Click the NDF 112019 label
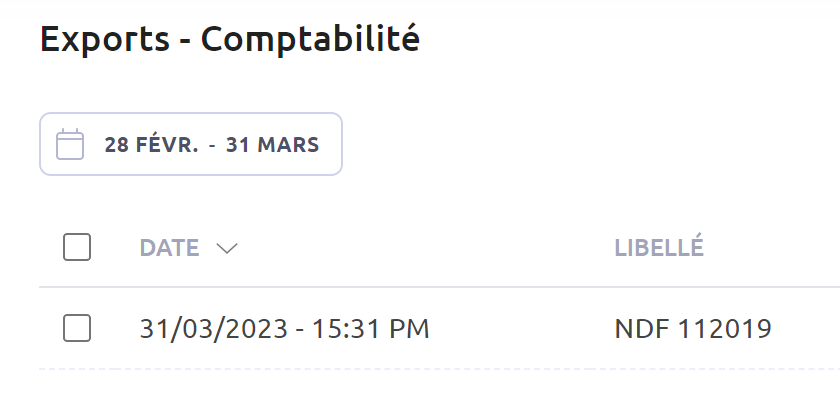Screen dimensions: 840x395 pos(693,329)
